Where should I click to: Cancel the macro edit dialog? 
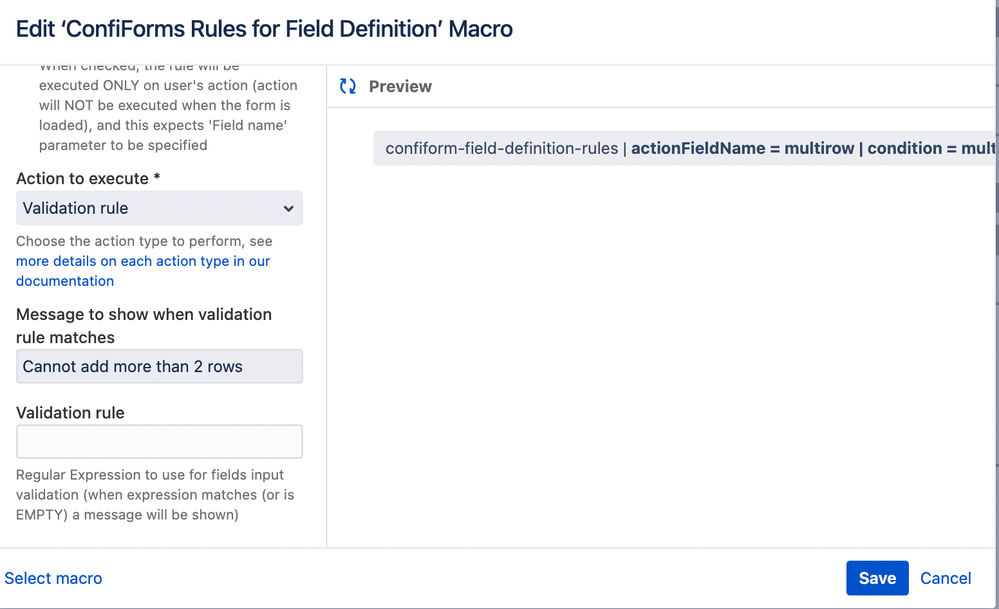click(945, 578)
